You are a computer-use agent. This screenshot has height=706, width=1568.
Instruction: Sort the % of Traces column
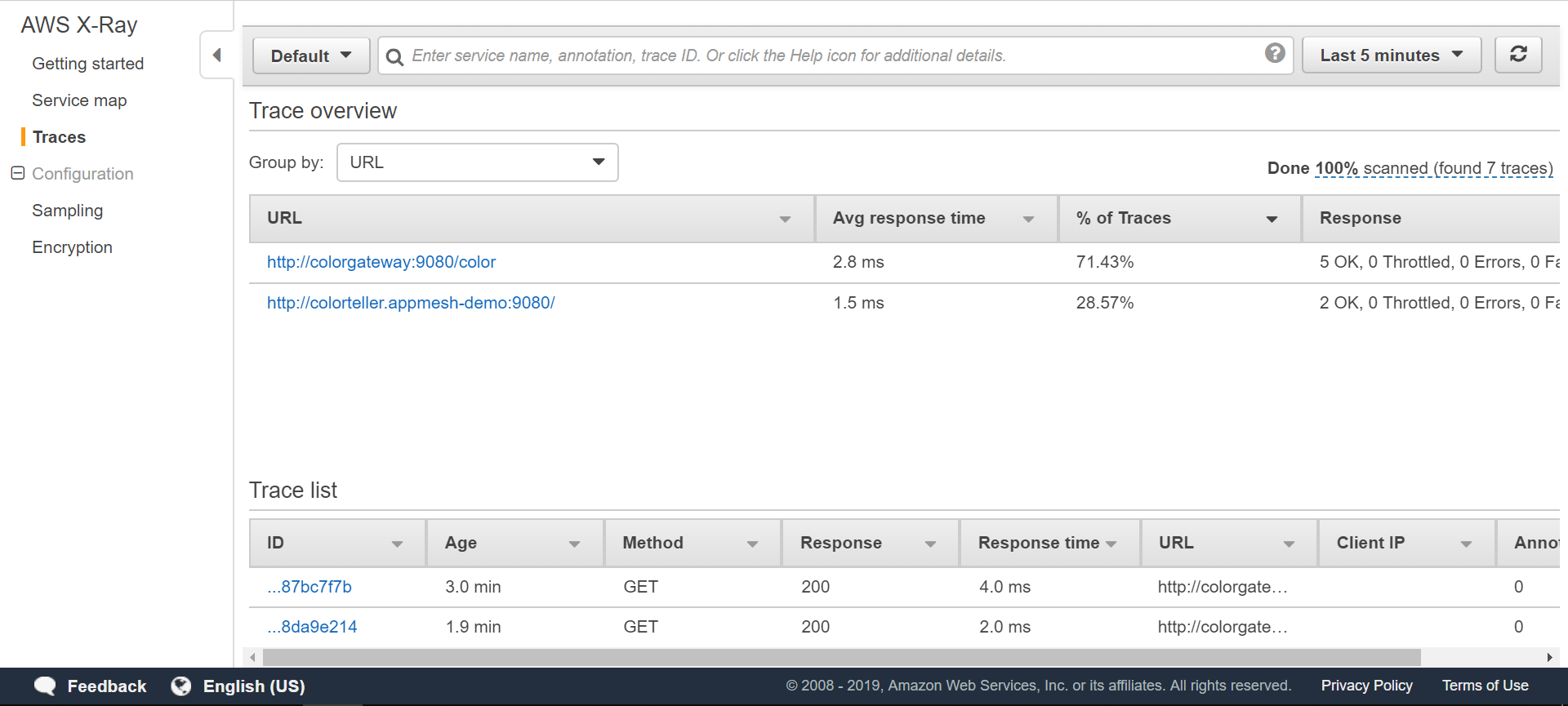pos(1272,219)
